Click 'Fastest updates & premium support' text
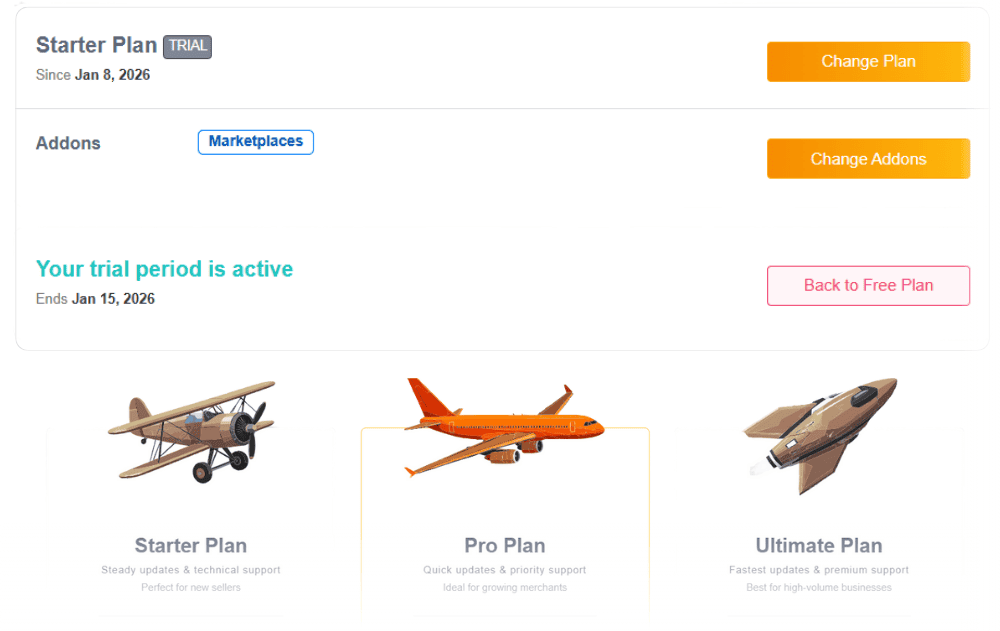 pyautogui.click(x=819, y=570)
